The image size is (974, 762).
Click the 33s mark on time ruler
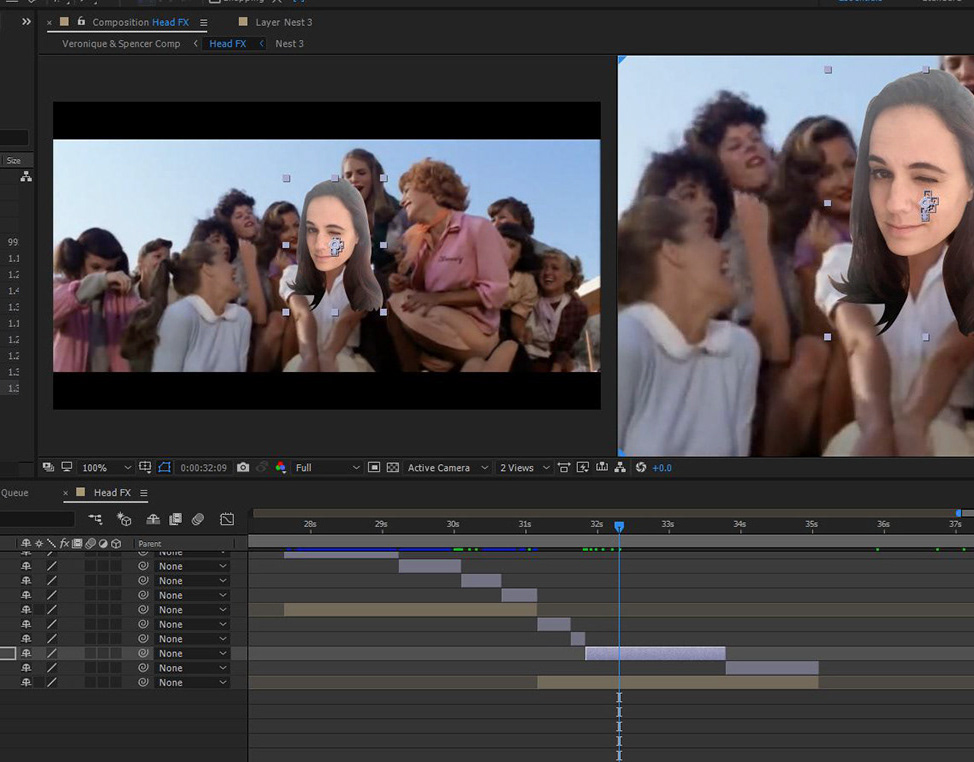pyautogui.click(x=668, y=524)
